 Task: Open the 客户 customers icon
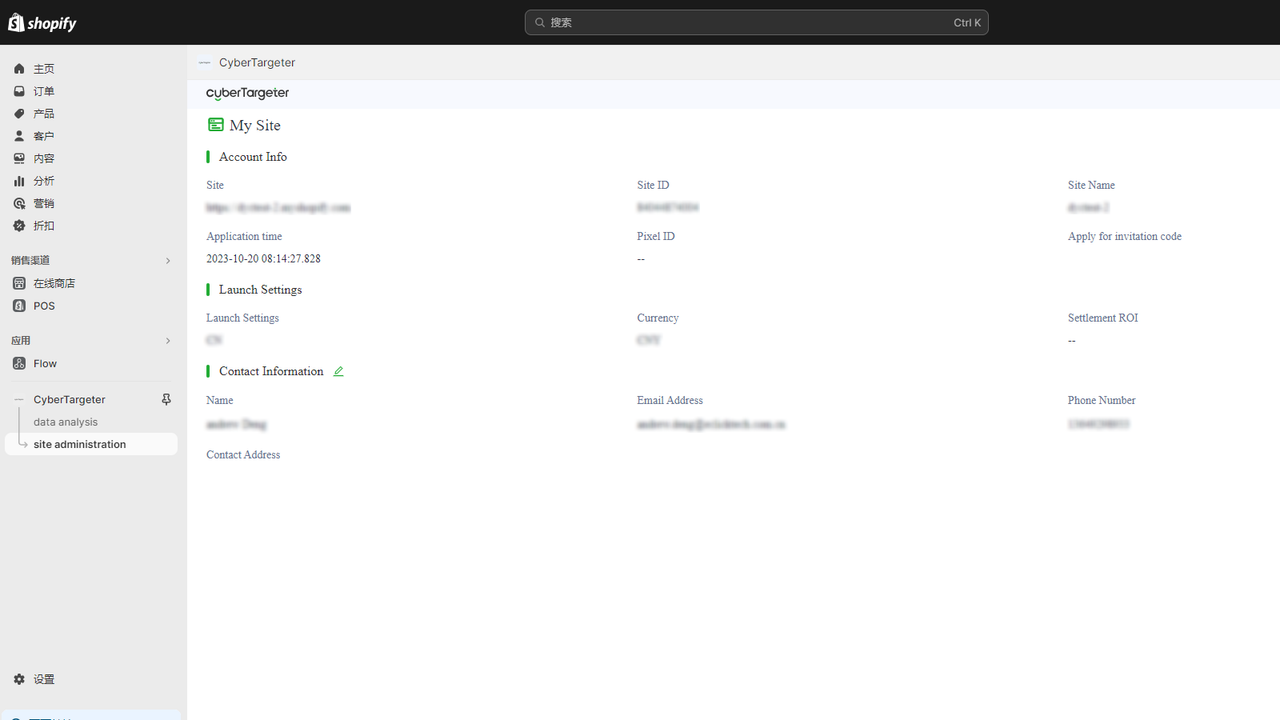coord(19,136)
